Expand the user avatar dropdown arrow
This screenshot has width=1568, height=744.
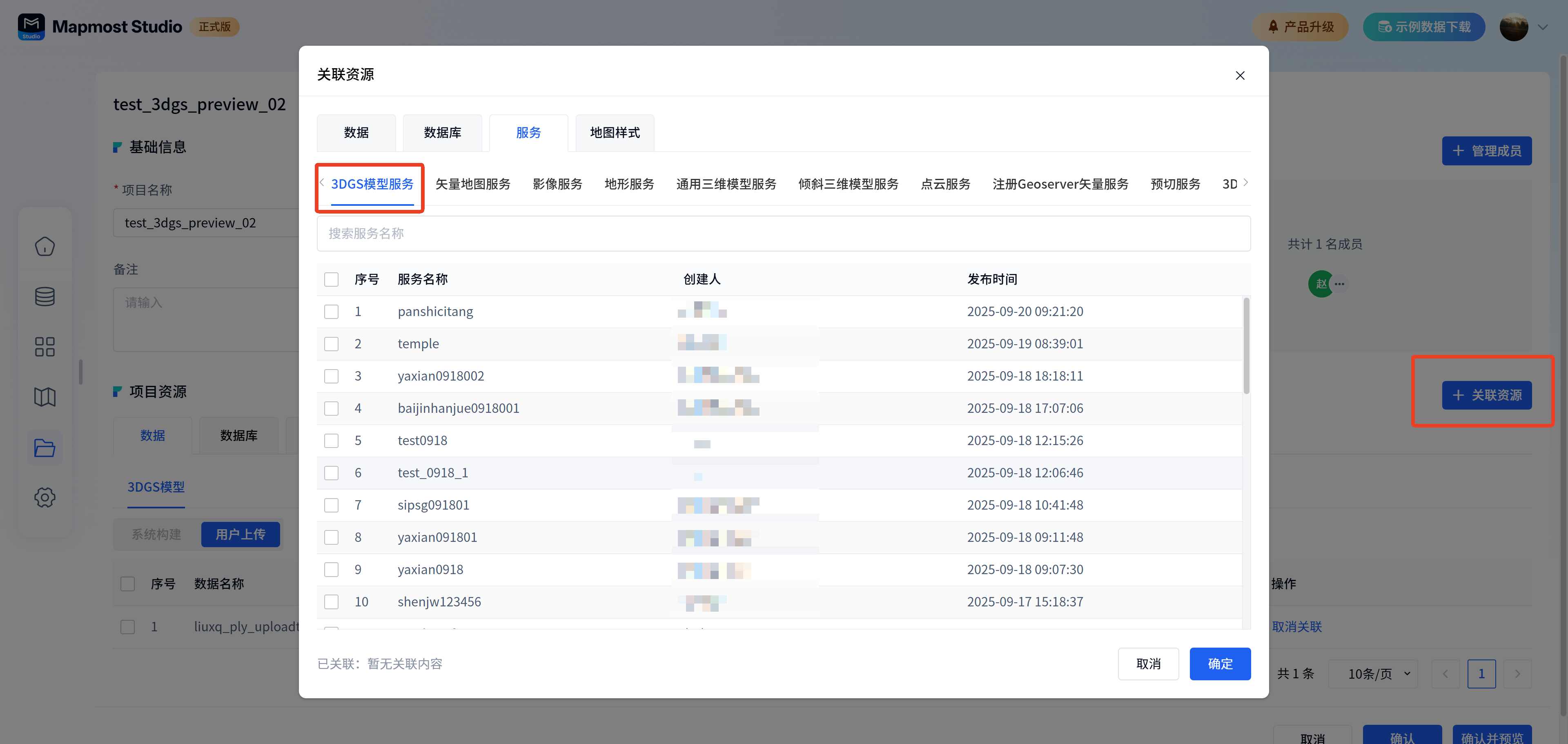[1542, 27]
